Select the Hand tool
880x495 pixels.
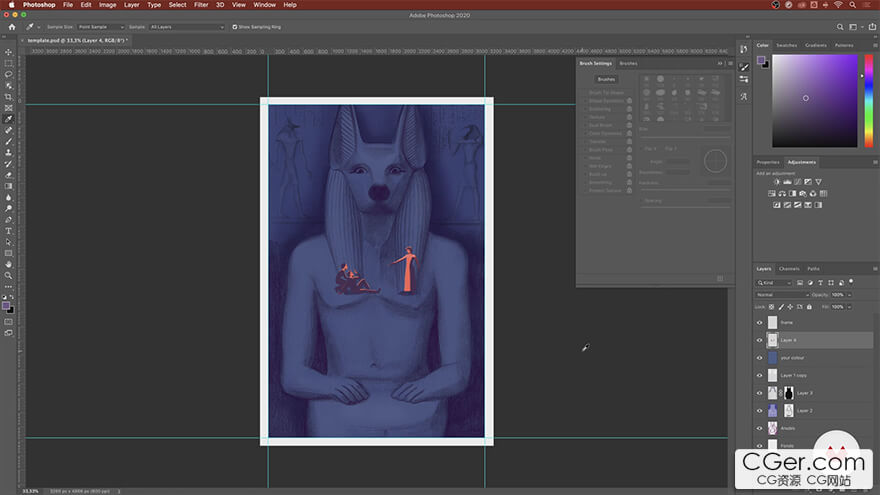pyautogui.click(x=8, y=264)
